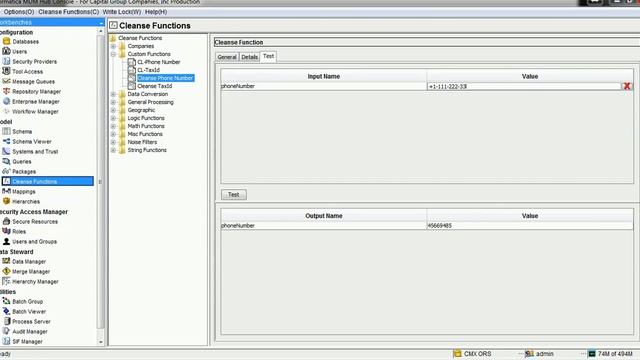
Task: Launch the Repository Manager icon
Action: (7, 91)
